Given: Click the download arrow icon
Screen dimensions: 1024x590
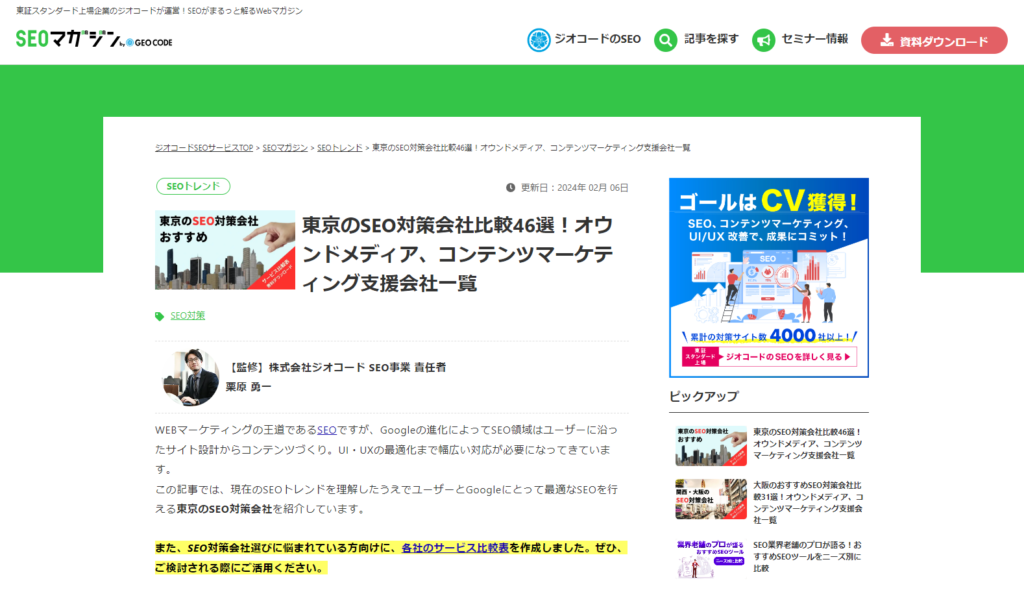Looking at the screenshot, I should click(886, 41).
